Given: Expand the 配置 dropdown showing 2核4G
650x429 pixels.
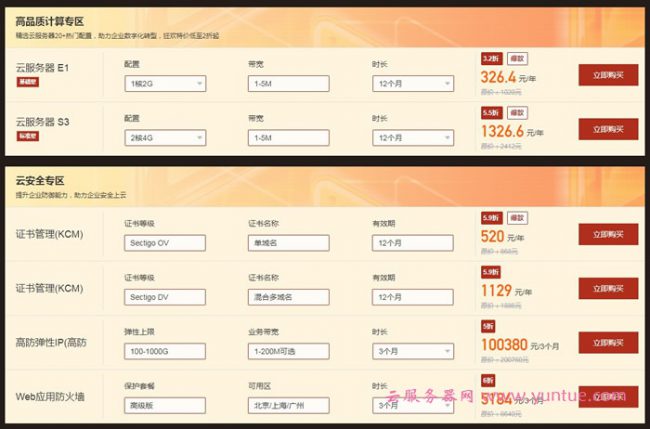Looking at the screenshot, I should (x=165, y=138).
